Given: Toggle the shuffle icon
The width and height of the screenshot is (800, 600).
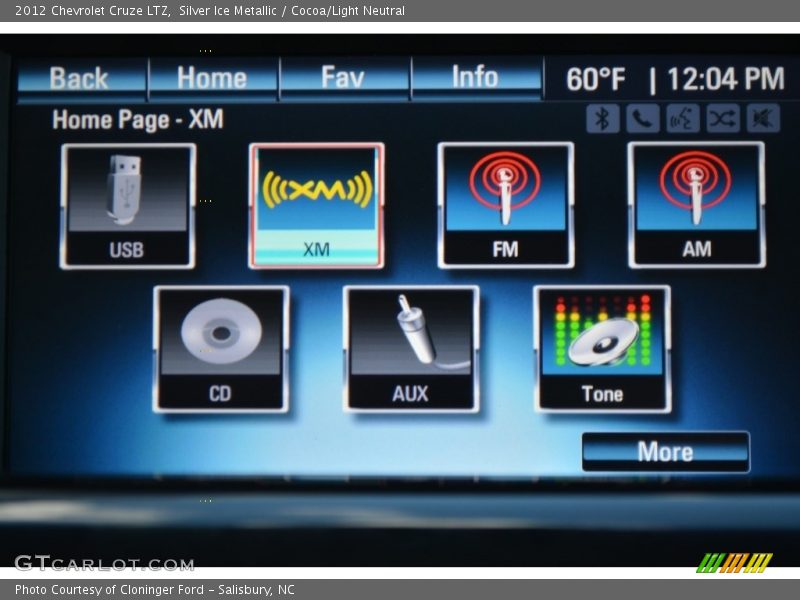Looking at the screenshot, I should [722, 118].
